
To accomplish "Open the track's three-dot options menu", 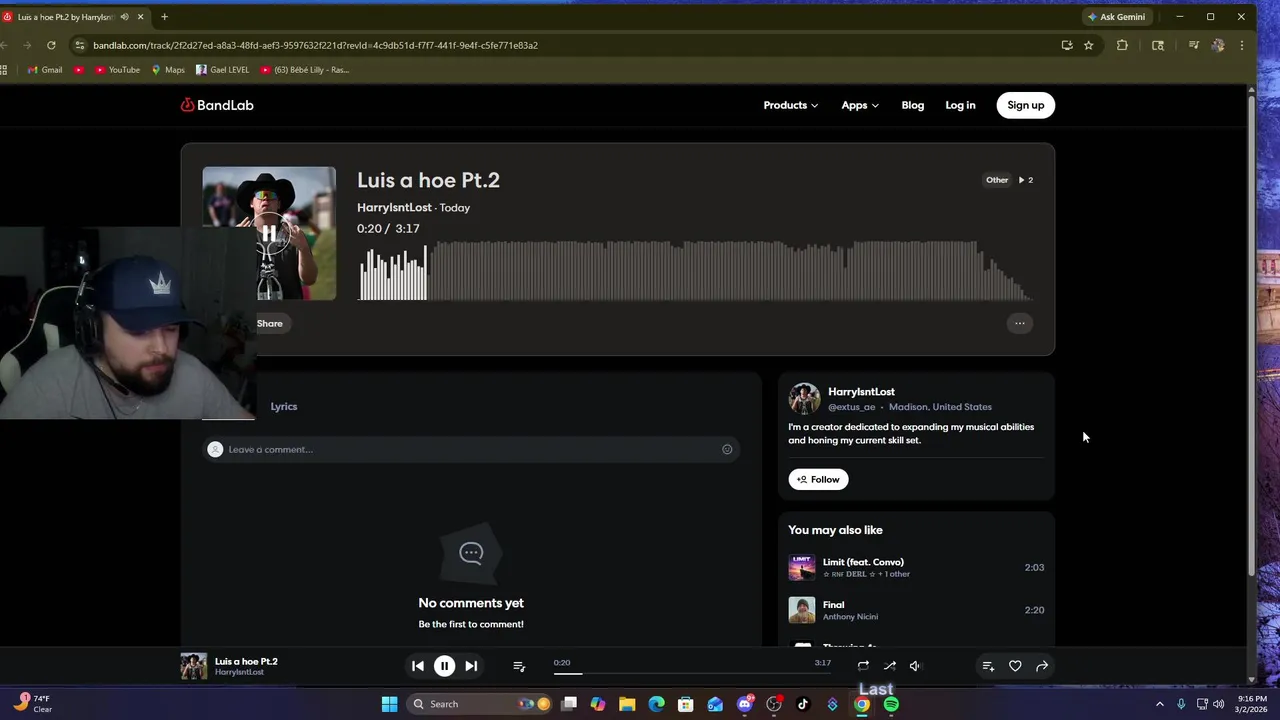I will tap(1019, 323).
